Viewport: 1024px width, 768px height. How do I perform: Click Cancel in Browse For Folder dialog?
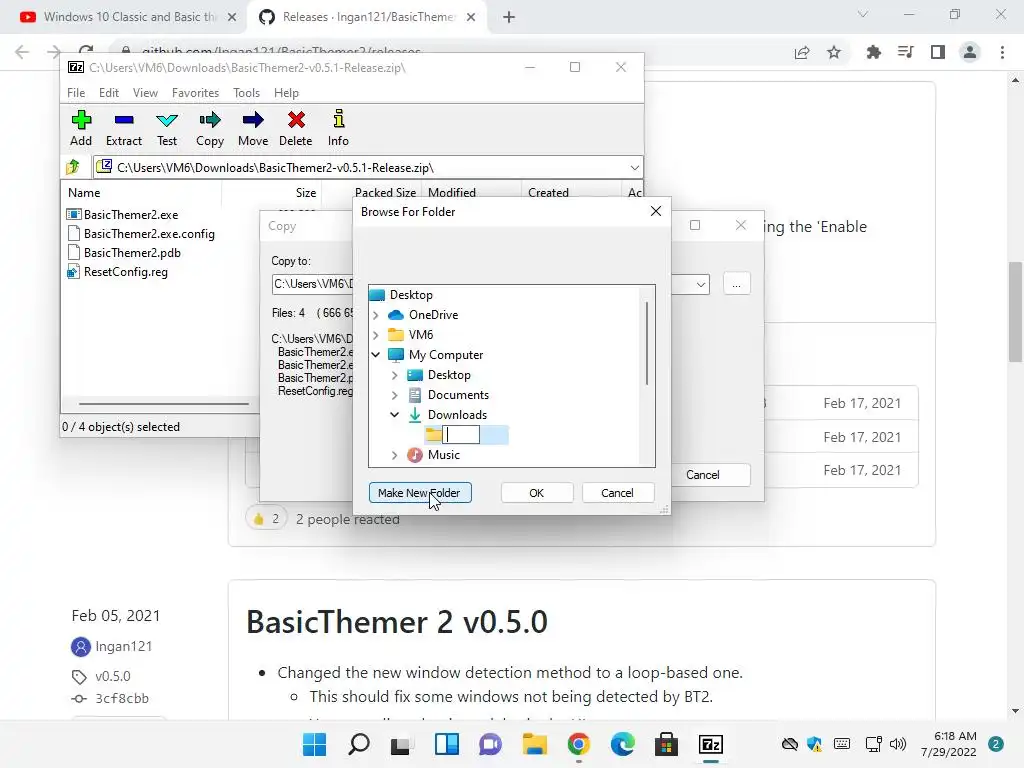click(617, 493)
